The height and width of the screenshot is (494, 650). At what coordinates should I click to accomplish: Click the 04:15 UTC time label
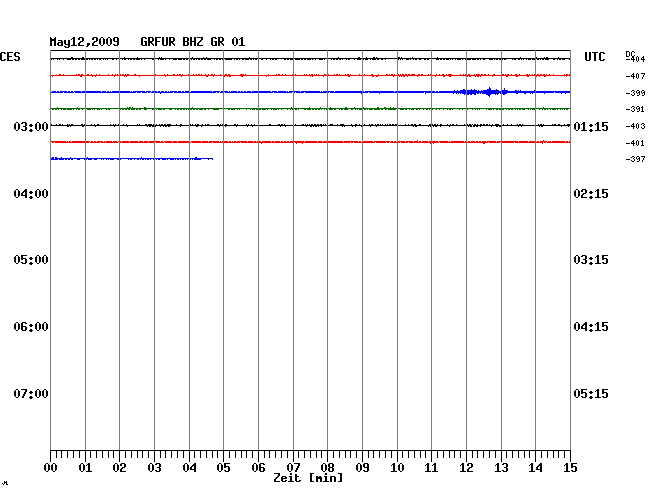[591, 327]
